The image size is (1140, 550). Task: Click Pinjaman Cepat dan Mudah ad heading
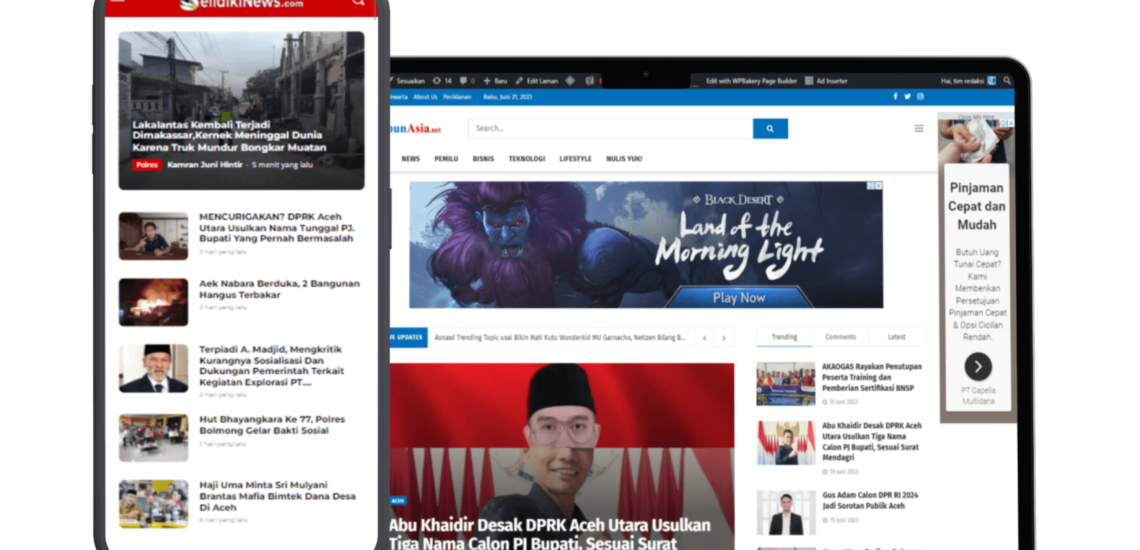point(976,207)
